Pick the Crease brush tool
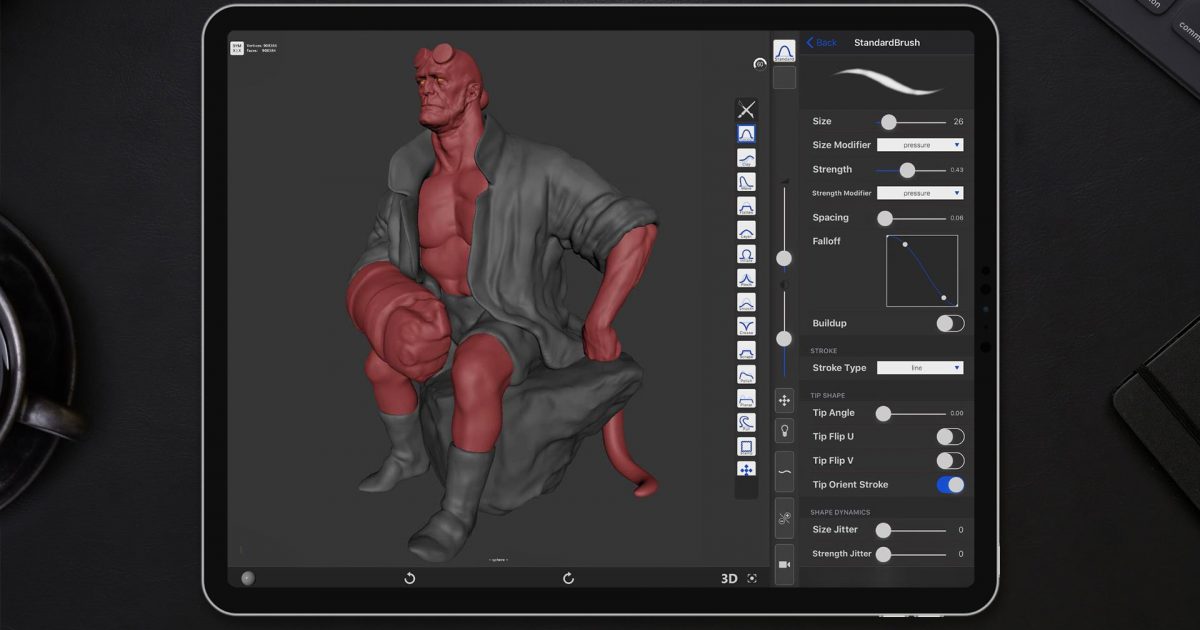Image resolution: width=1200 pixels, height=630 pixels. [x=746, y=326]
